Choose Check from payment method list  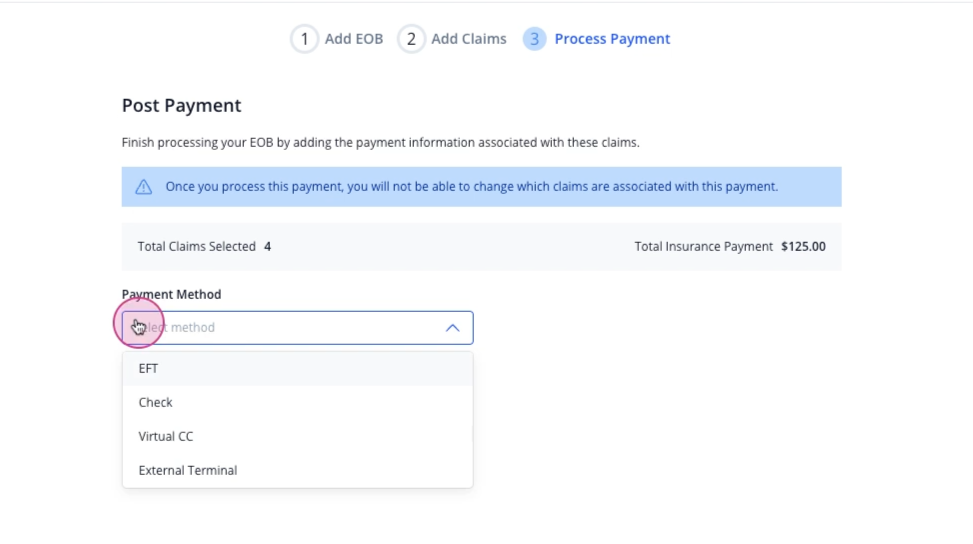(x=297, y=403)
